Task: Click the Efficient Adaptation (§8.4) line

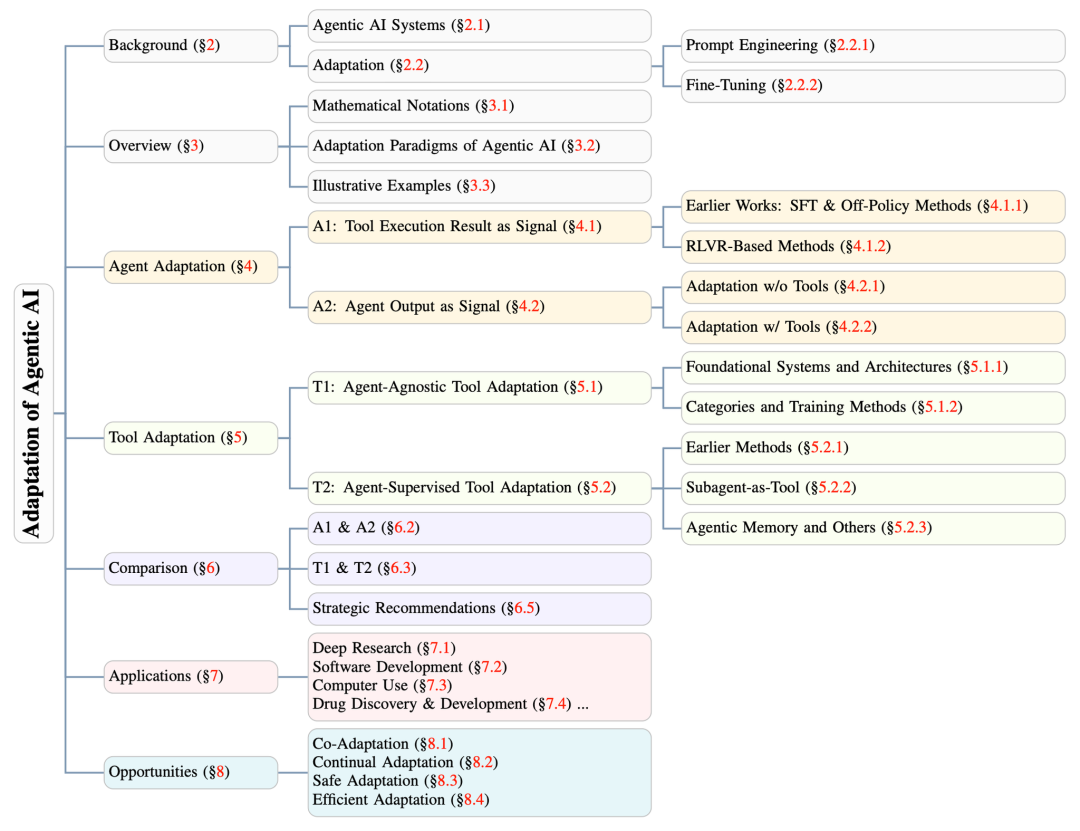Action: [x=400, y=800]
